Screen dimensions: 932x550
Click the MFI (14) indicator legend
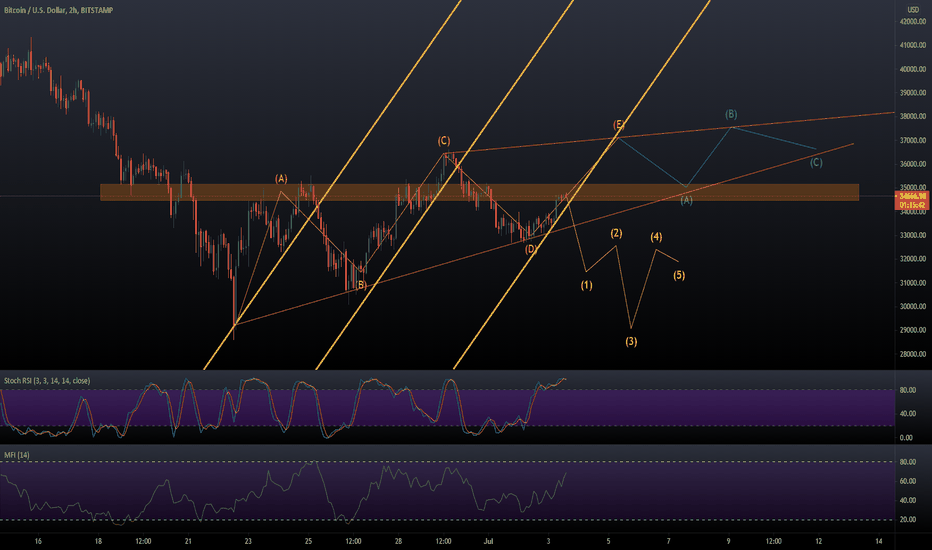[17, 455]
